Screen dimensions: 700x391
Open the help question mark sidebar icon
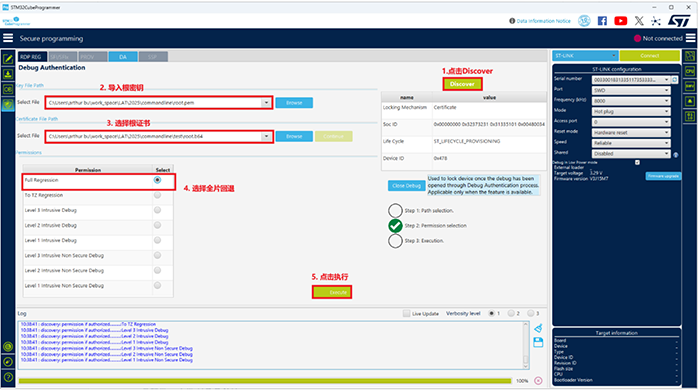pos(8,377)
